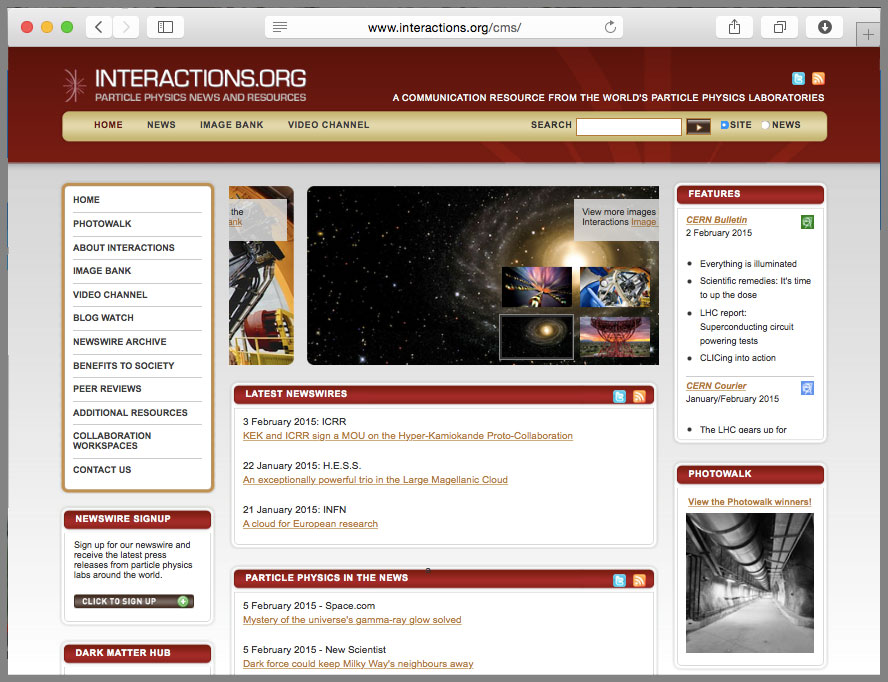Click the green icon beside CERN Bulletin

point(807,222)
